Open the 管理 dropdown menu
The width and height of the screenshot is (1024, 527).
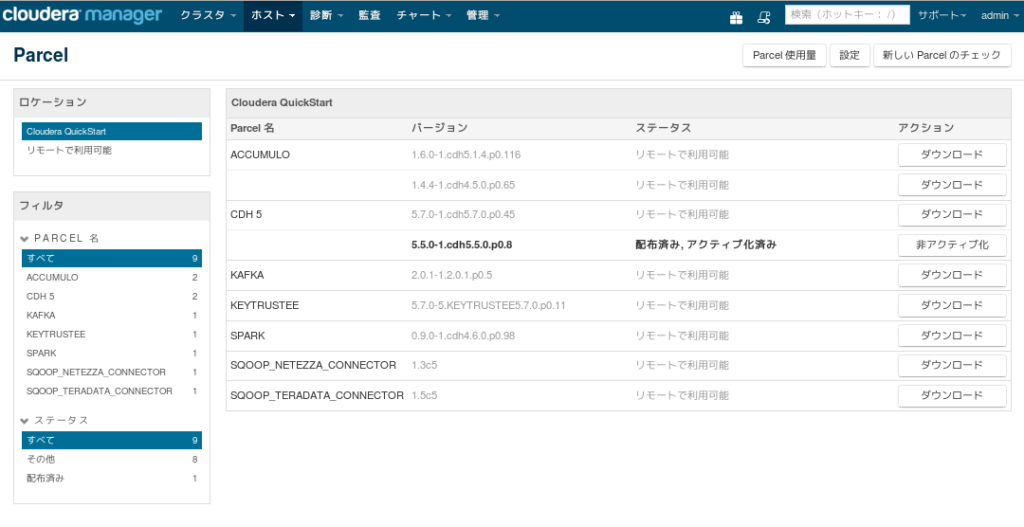(x=483, y=16)
